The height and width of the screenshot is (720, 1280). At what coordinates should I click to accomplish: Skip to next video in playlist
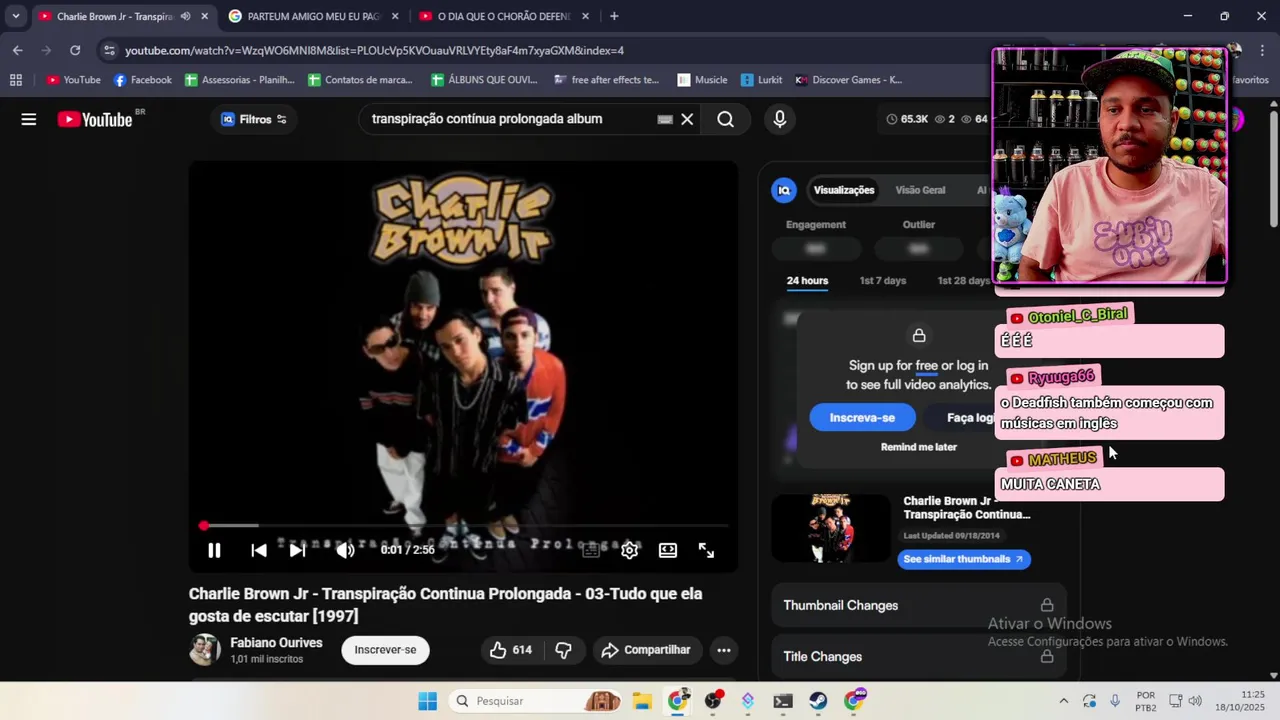point(297,550)
